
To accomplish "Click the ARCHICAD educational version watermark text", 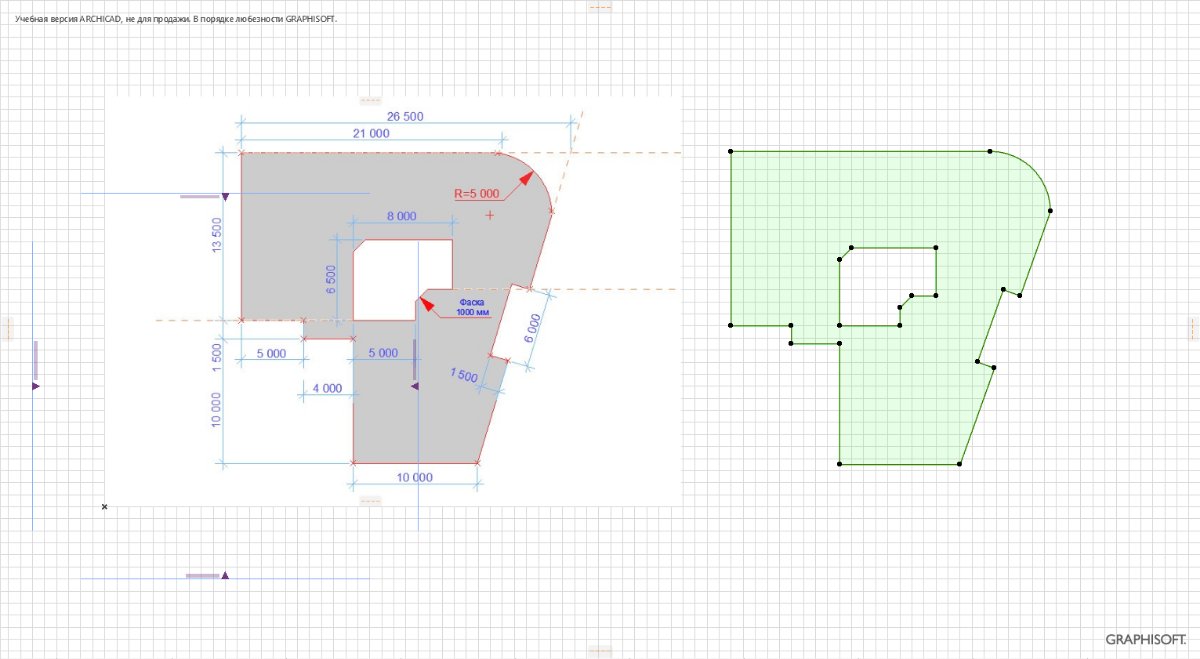I will [x=176, y=19].
